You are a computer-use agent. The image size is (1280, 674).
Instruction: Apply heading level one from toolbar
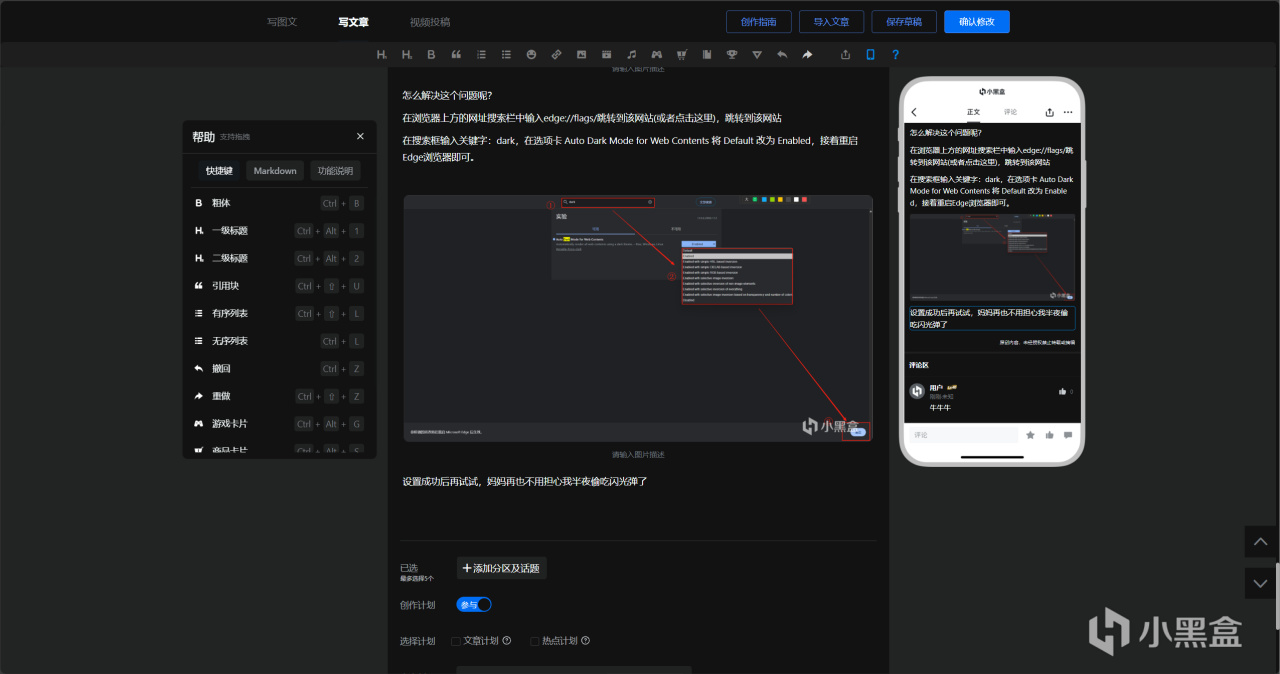381,54
